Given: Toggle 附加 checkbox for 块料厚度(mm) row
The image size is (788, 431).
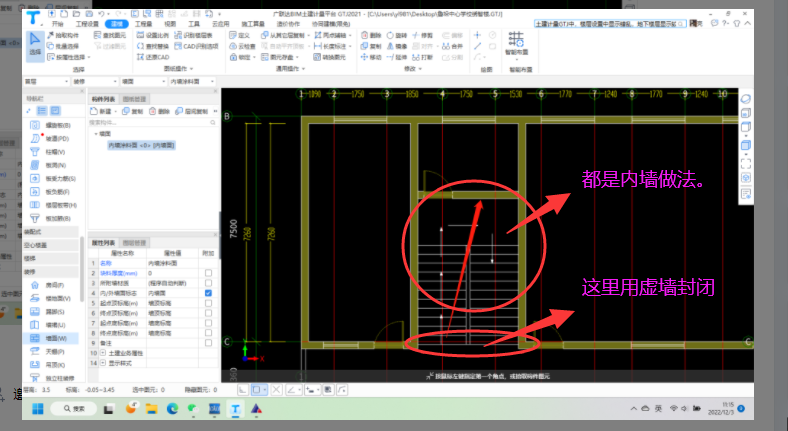Looking at the screenshot, I should click(x=208, y=273).
